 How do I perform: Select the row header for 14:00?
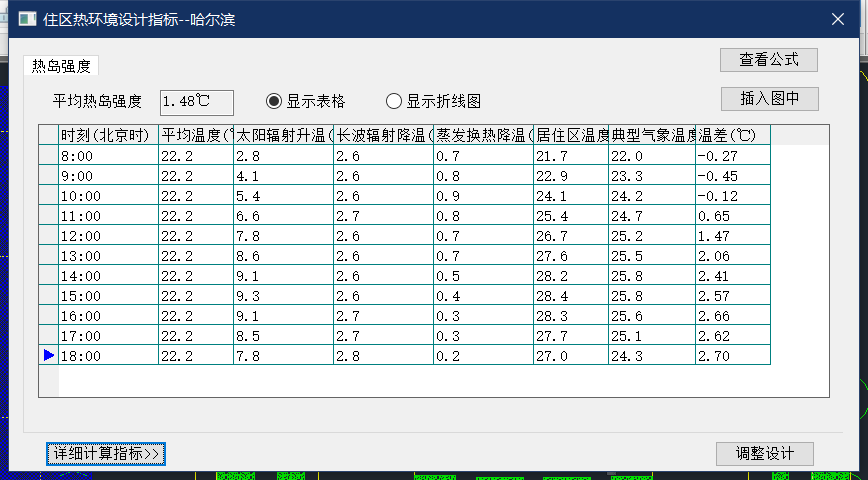pos(48,275)
